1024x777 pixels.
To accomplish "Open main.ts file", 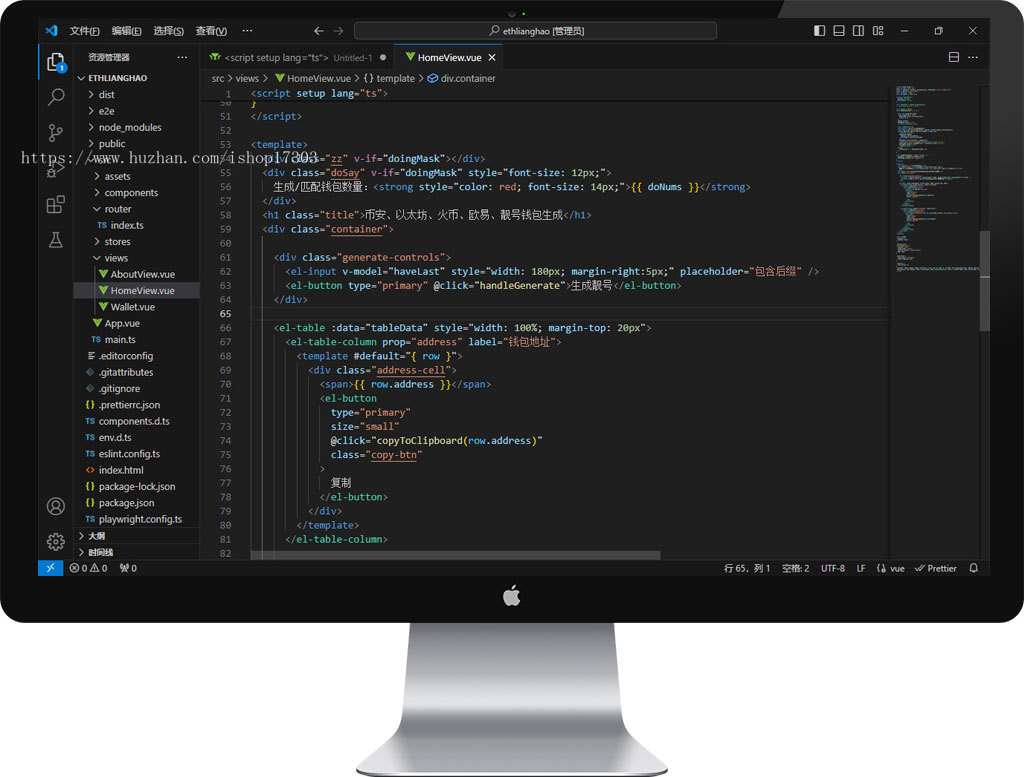I will pos(120,340).
